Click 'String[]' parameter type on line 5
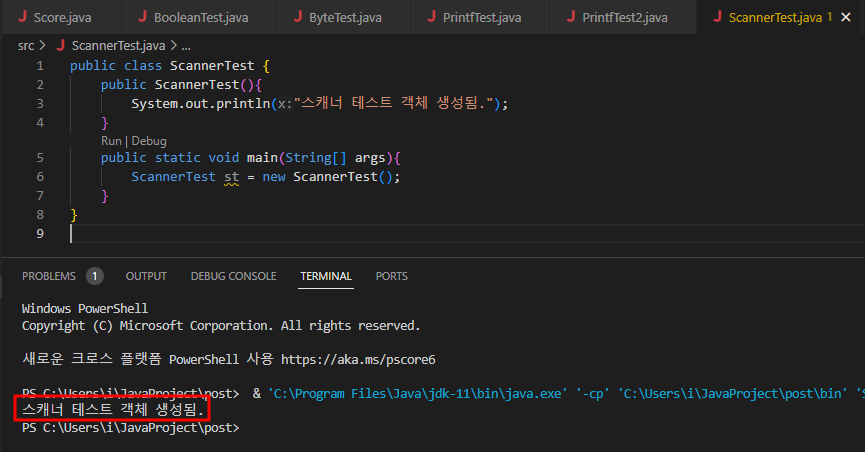The image size is (865, 452). pos(316,157)
